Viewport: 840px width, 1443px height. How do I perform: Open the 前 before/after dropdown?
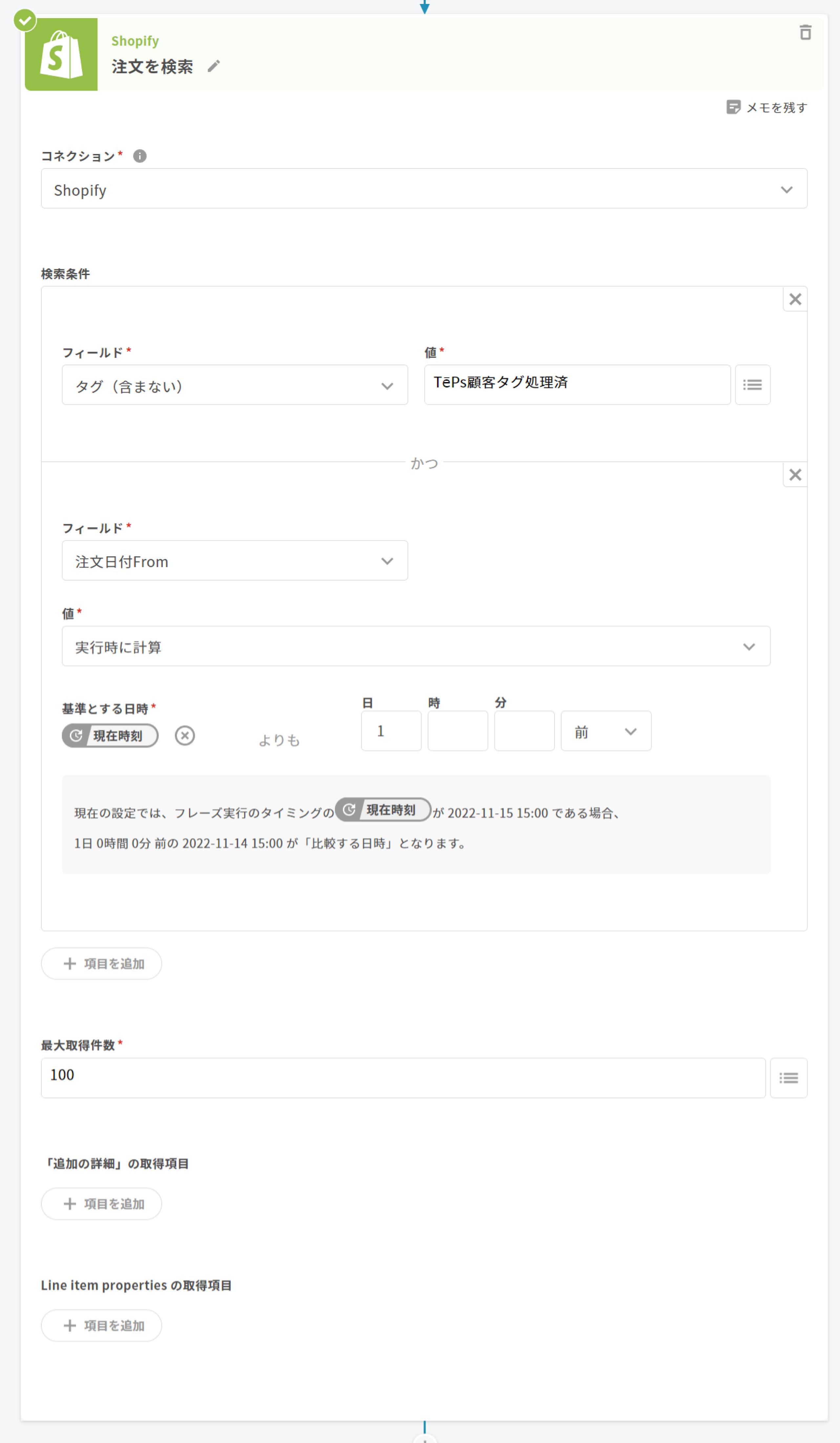[x=605, y=731]
